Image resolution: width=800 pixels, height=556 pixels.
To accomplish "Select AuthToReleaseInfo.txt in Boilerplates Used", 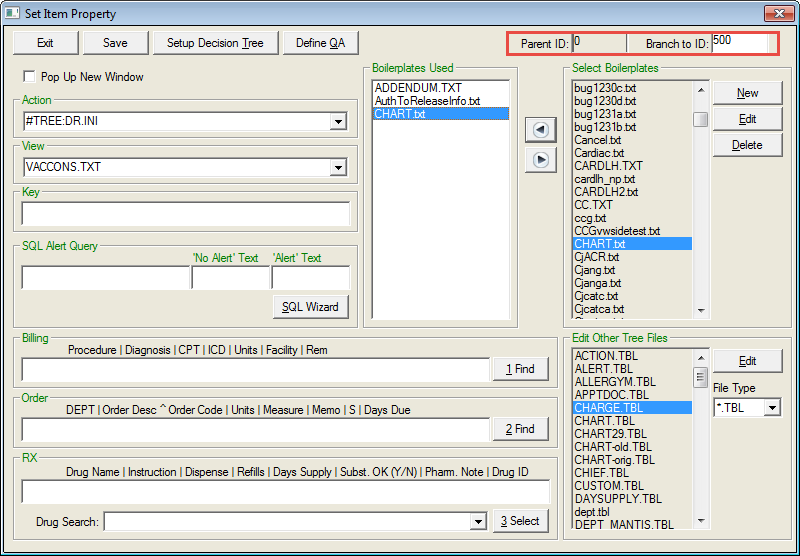I will point(427,101).
